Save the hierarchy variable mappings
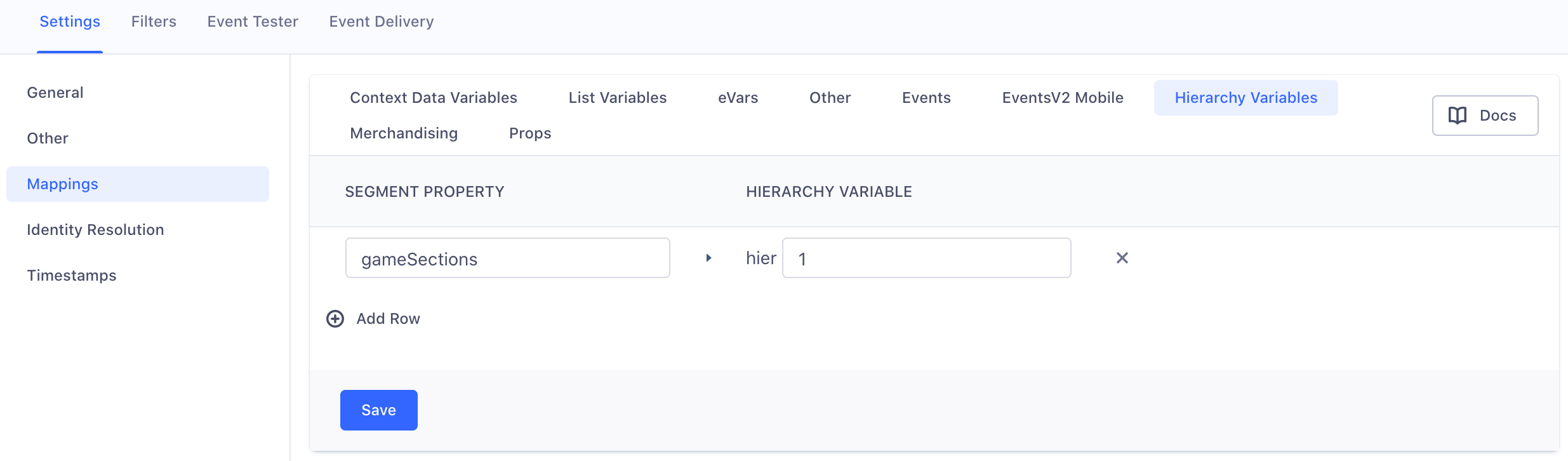 click(x=378, y=410)
